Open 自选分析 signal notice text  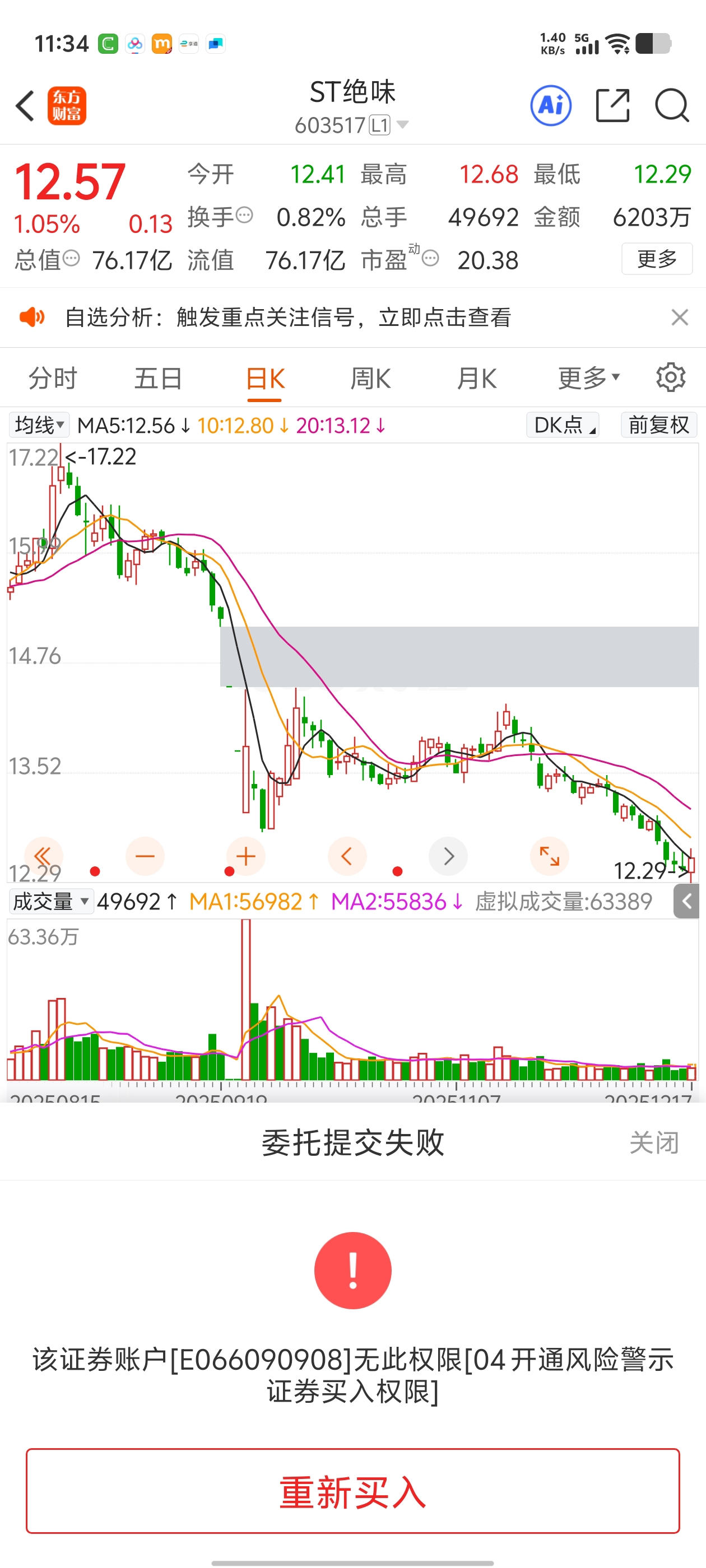click(x=288, y=317)
